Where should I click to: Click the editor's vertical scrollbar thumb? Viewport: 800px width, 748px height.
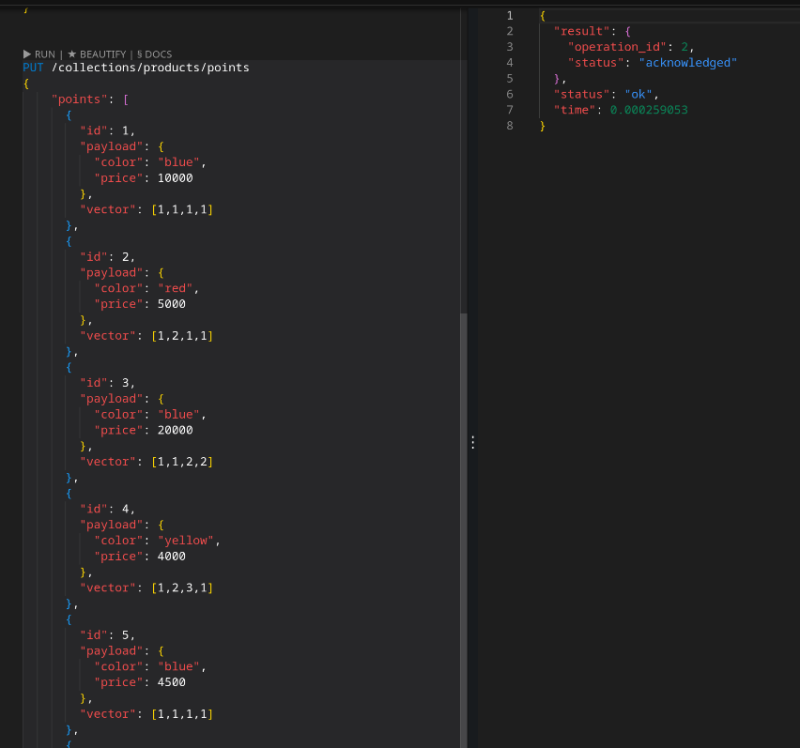462,530
